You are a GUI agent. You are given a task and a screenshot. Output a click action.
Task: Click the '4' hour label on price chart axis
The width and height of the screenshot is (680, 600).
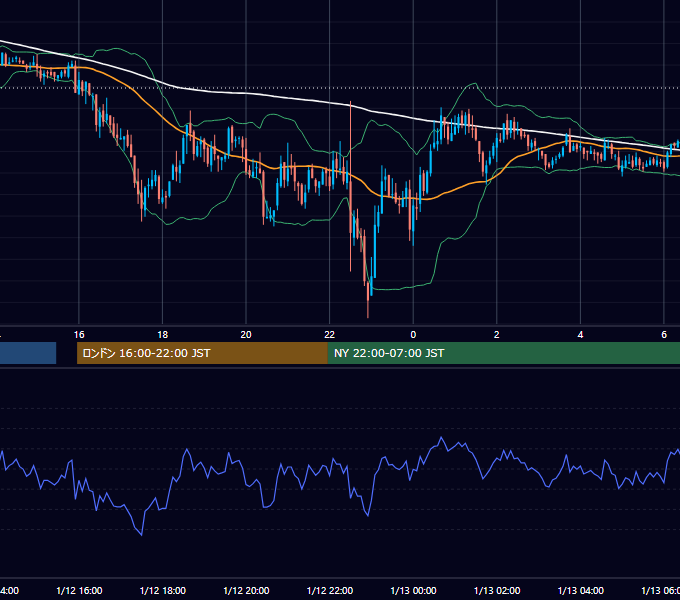pyautogui.click(x=580, y=335)
